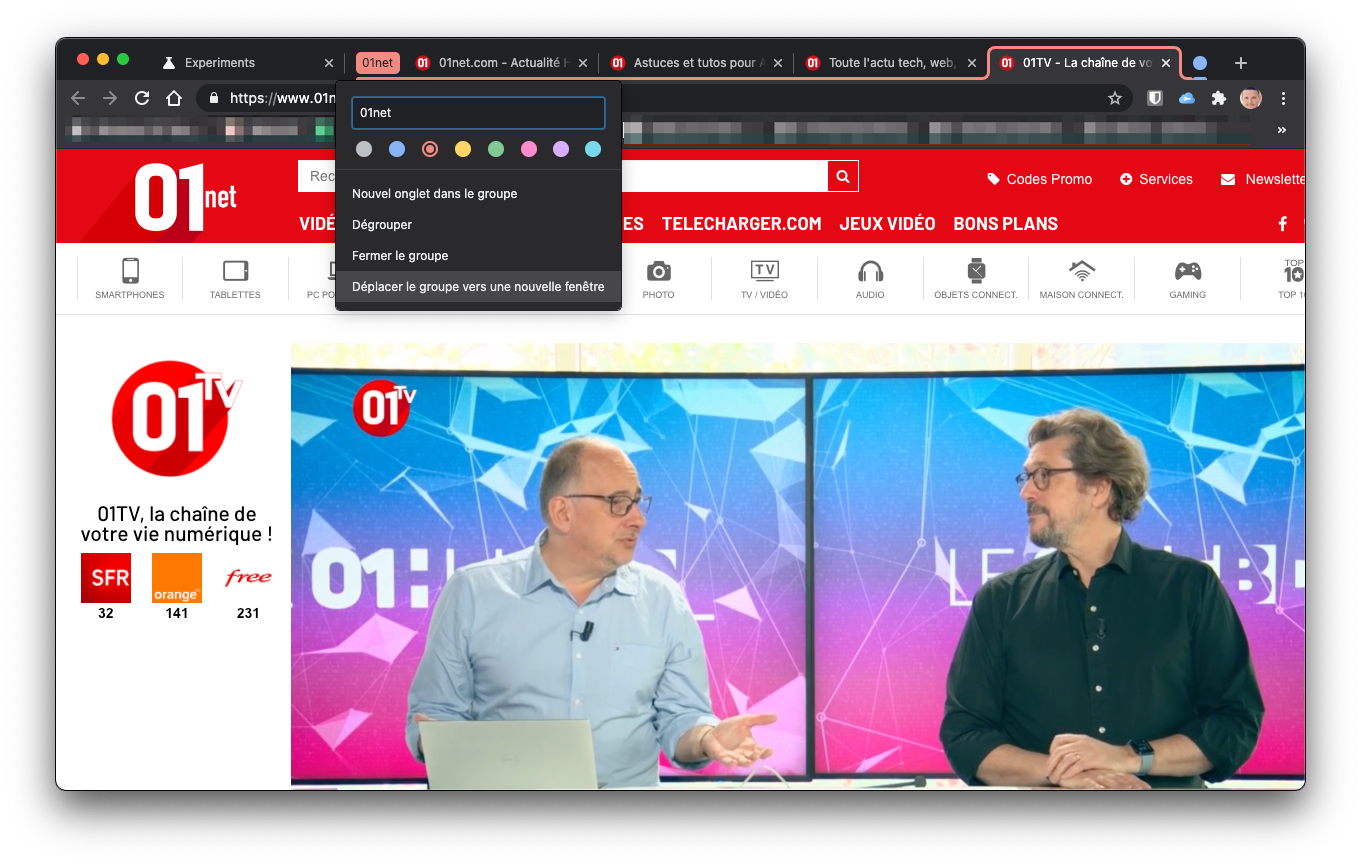Click the cloud extension icon

(1187, 98)
